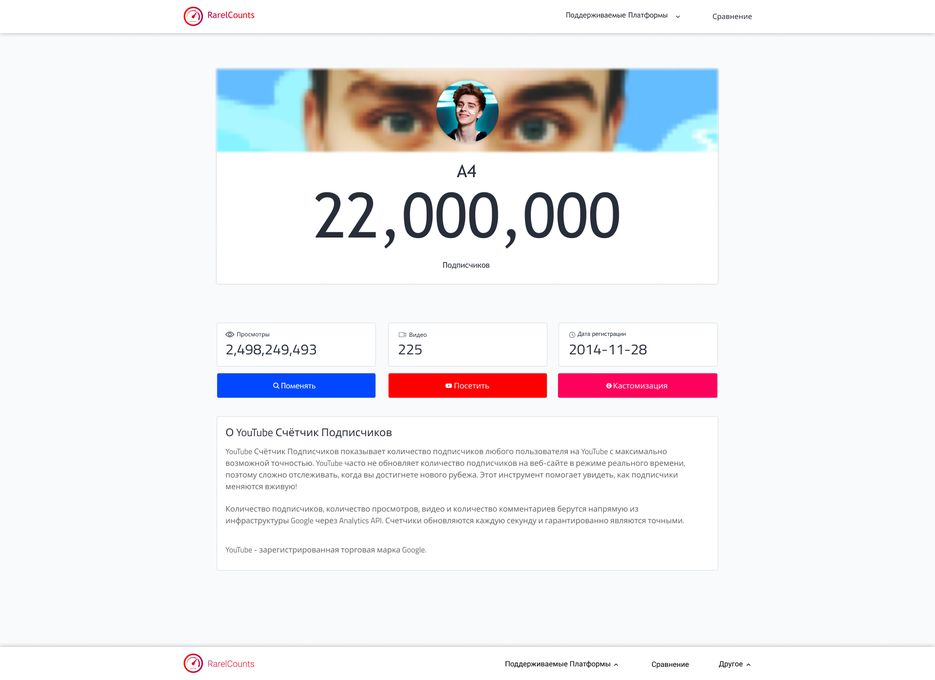Click the magnifier icon on Поменять button
935x680 pixels.
tap(276, 386)
